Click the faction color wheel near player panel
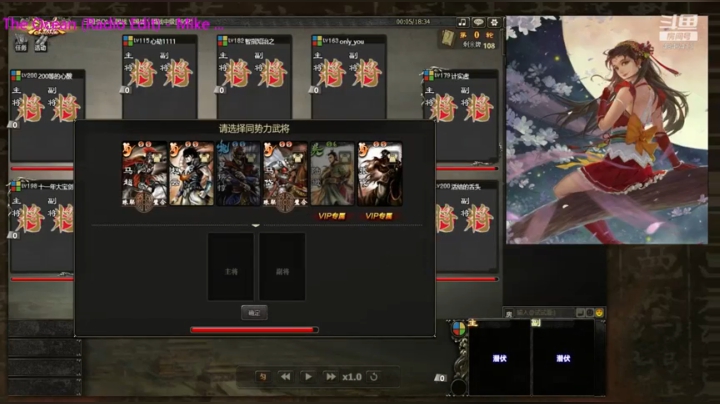 459,329
